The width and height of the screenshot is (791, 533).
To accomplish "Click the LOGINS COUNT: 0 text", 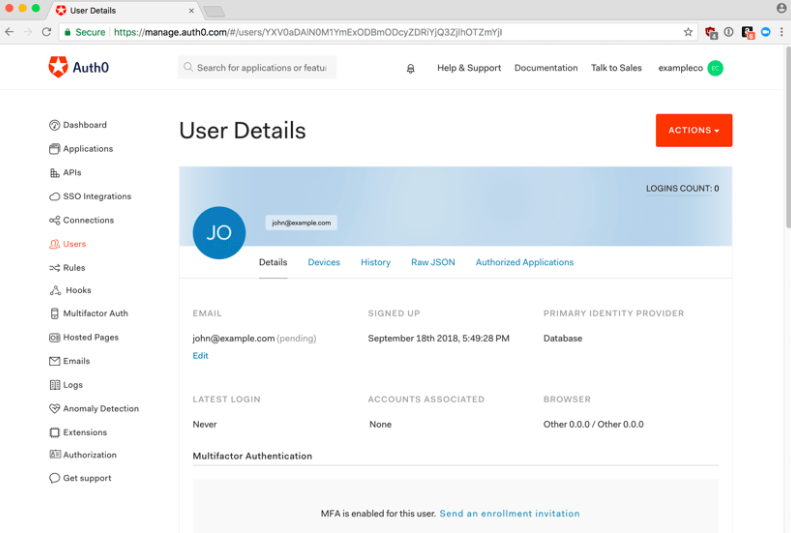I will 682,189.
